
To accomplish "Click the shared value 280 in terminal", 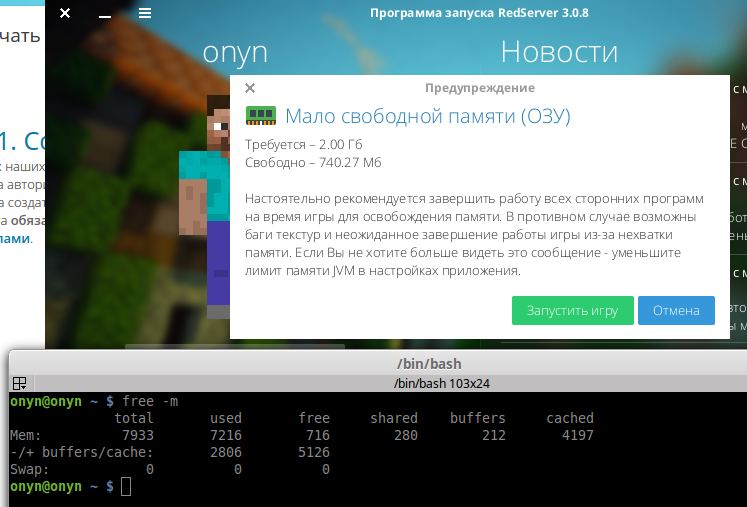I will point(406,435).
